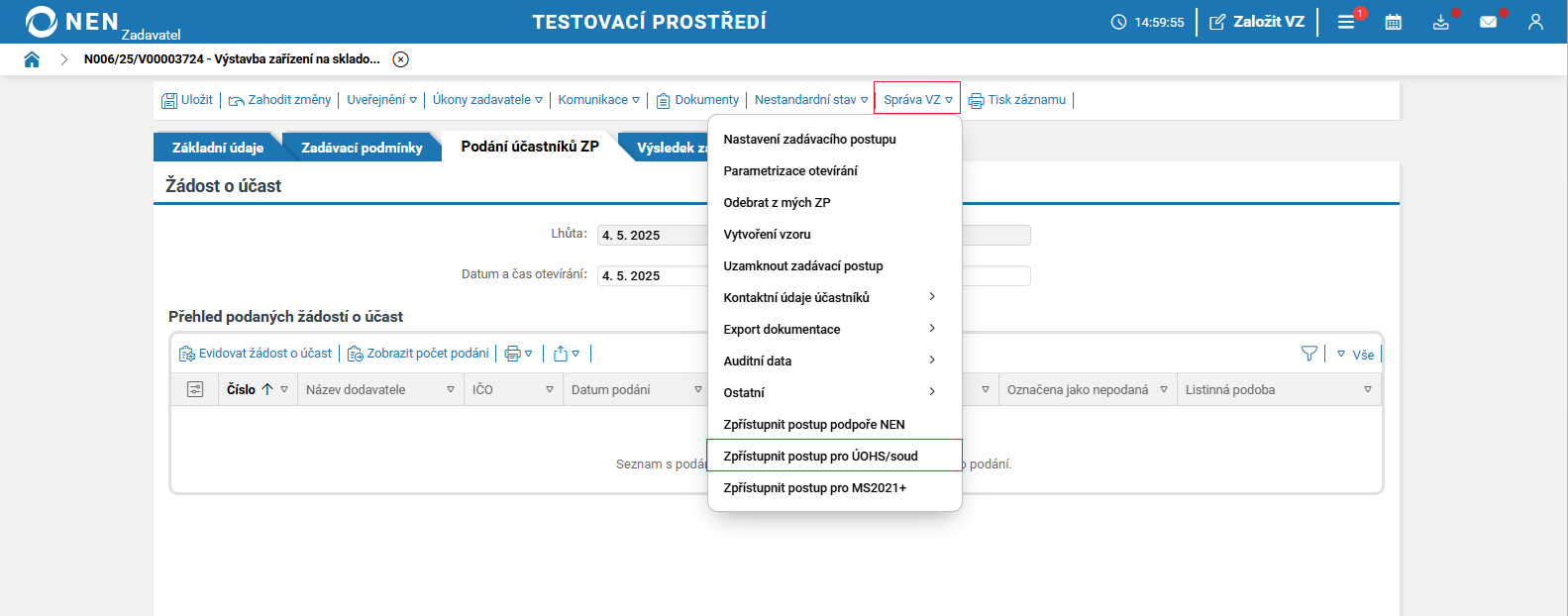Open the messages envelope icon

(1488, 22)
